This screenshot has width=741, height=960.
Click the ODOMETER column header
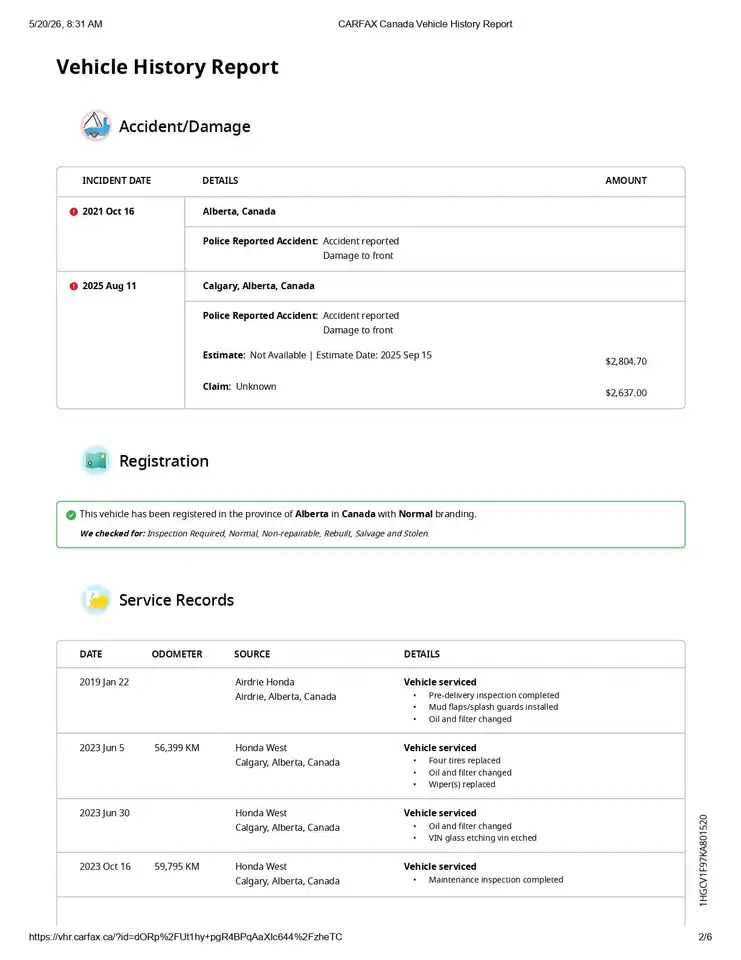[x=177, y=654]
